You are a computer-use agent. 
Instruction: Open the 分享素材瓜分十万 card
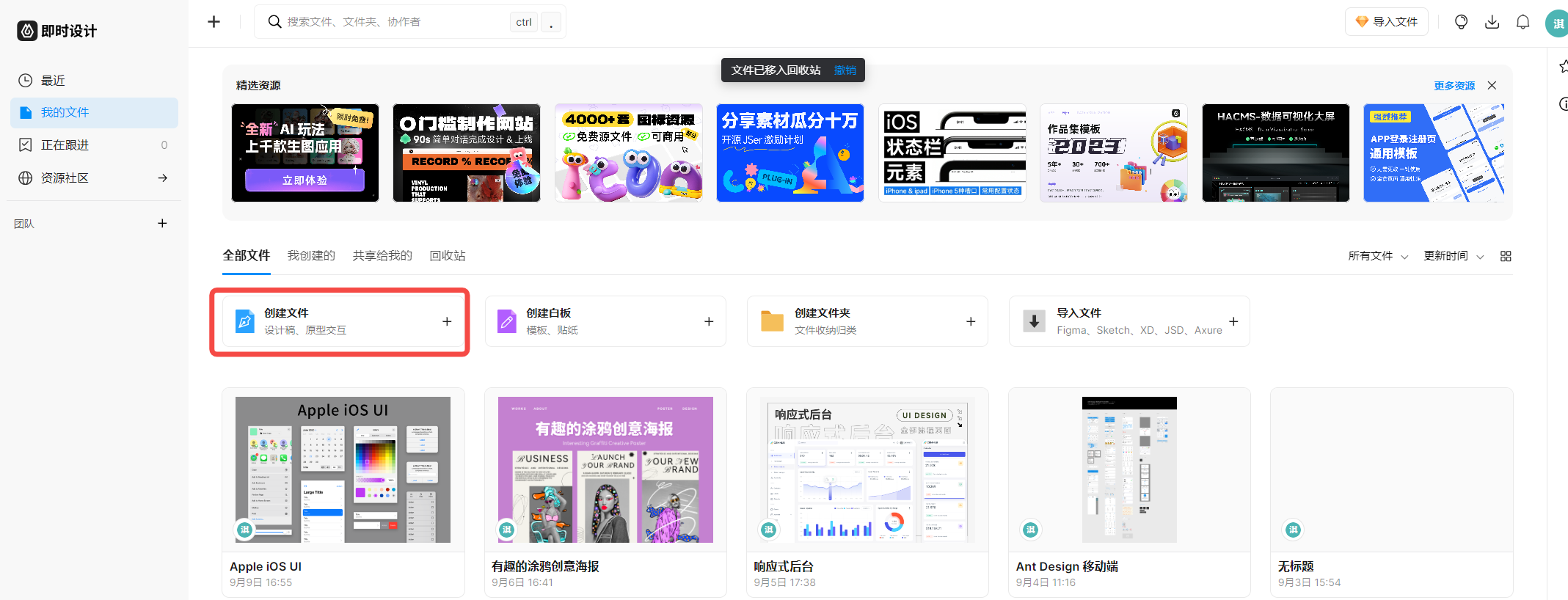point(790,153)
